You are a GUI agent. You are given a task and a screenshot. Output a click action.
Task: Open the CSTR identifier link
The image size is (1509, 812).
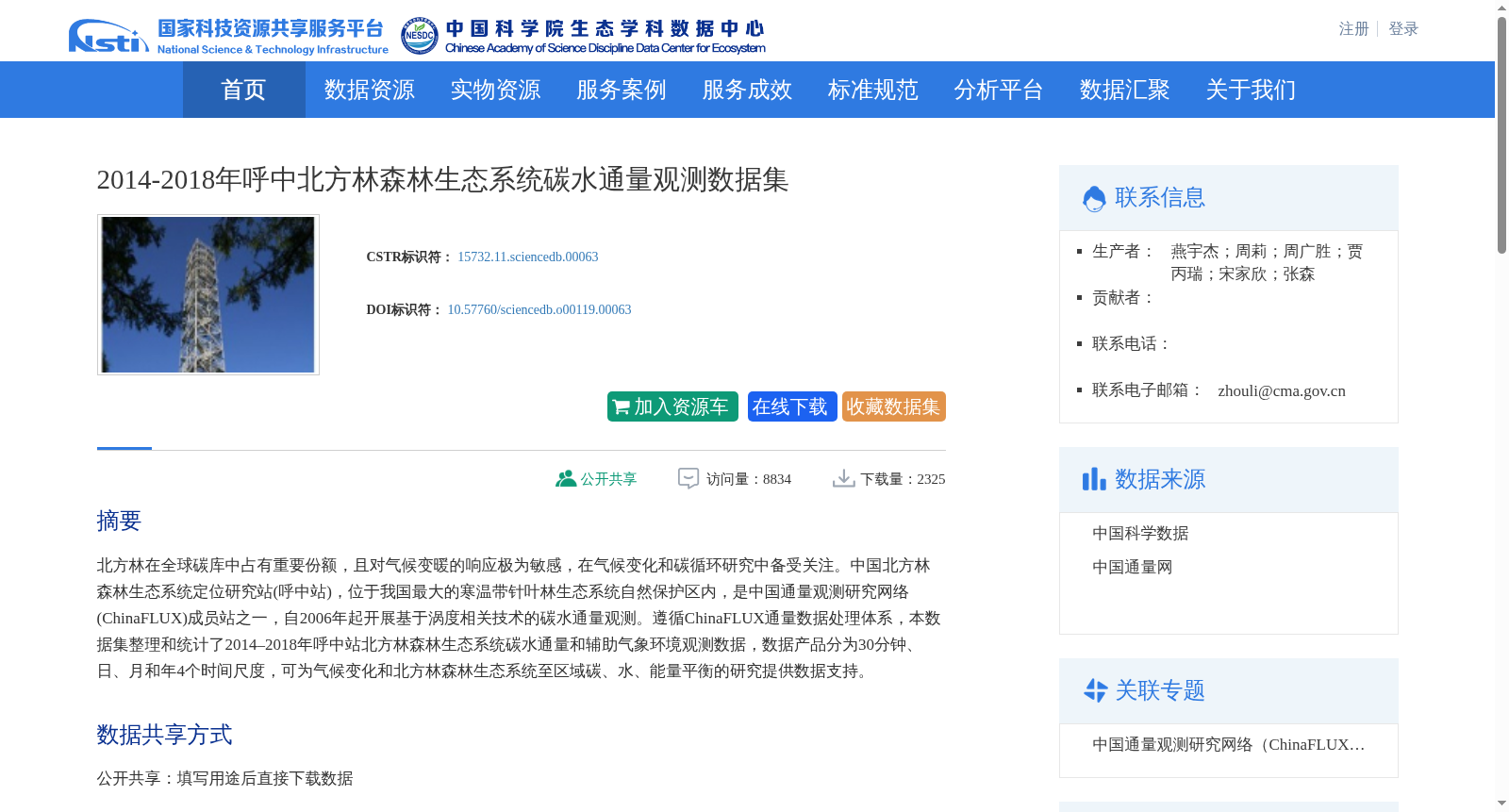(x=528, y=257)
